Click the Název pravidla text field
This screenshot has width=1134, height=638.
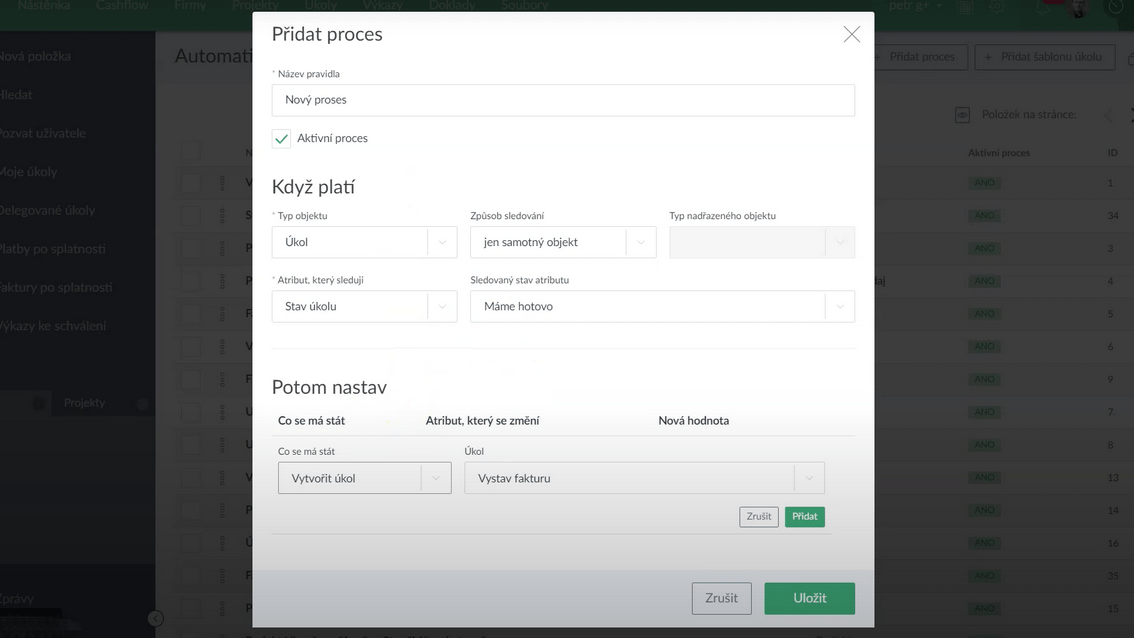pyautogui.click(x=563, y=100)
